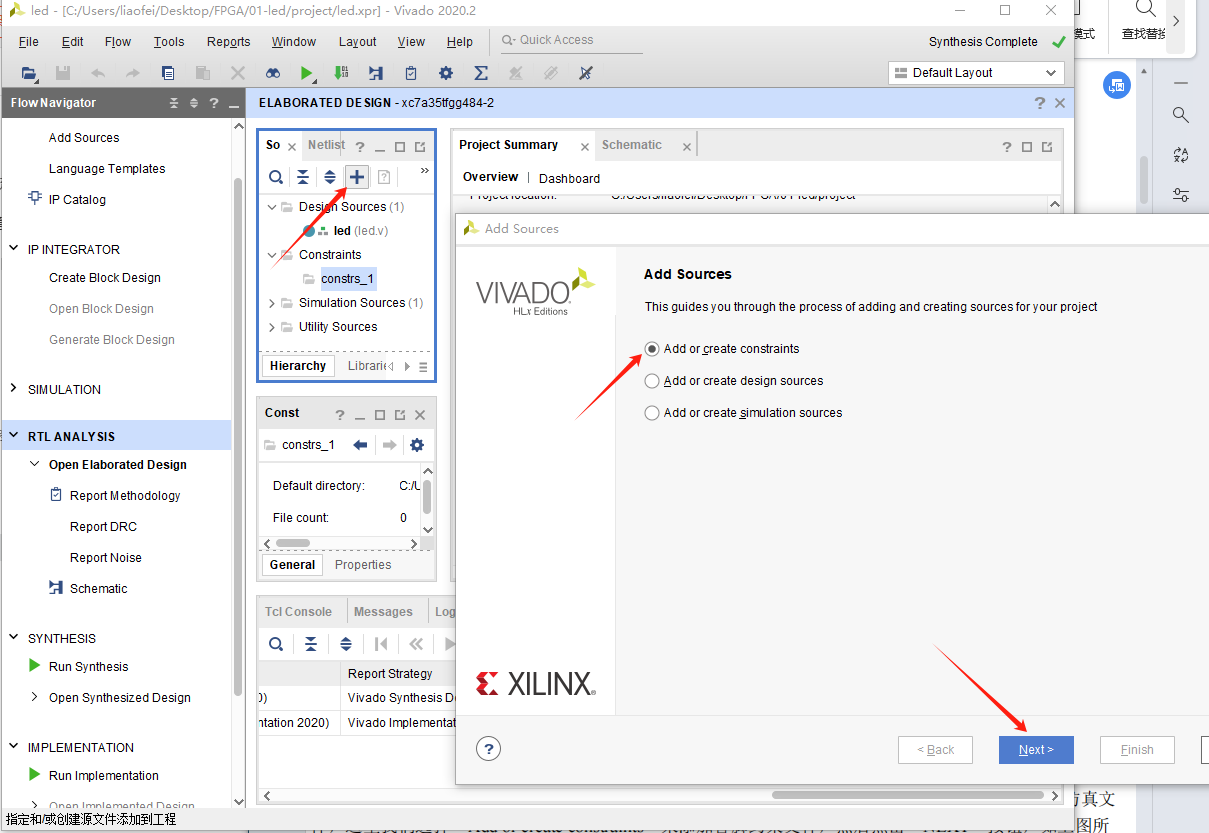
Task: Collapse all in the Sources panel toolbar
Action: click(x=303, y=177)
